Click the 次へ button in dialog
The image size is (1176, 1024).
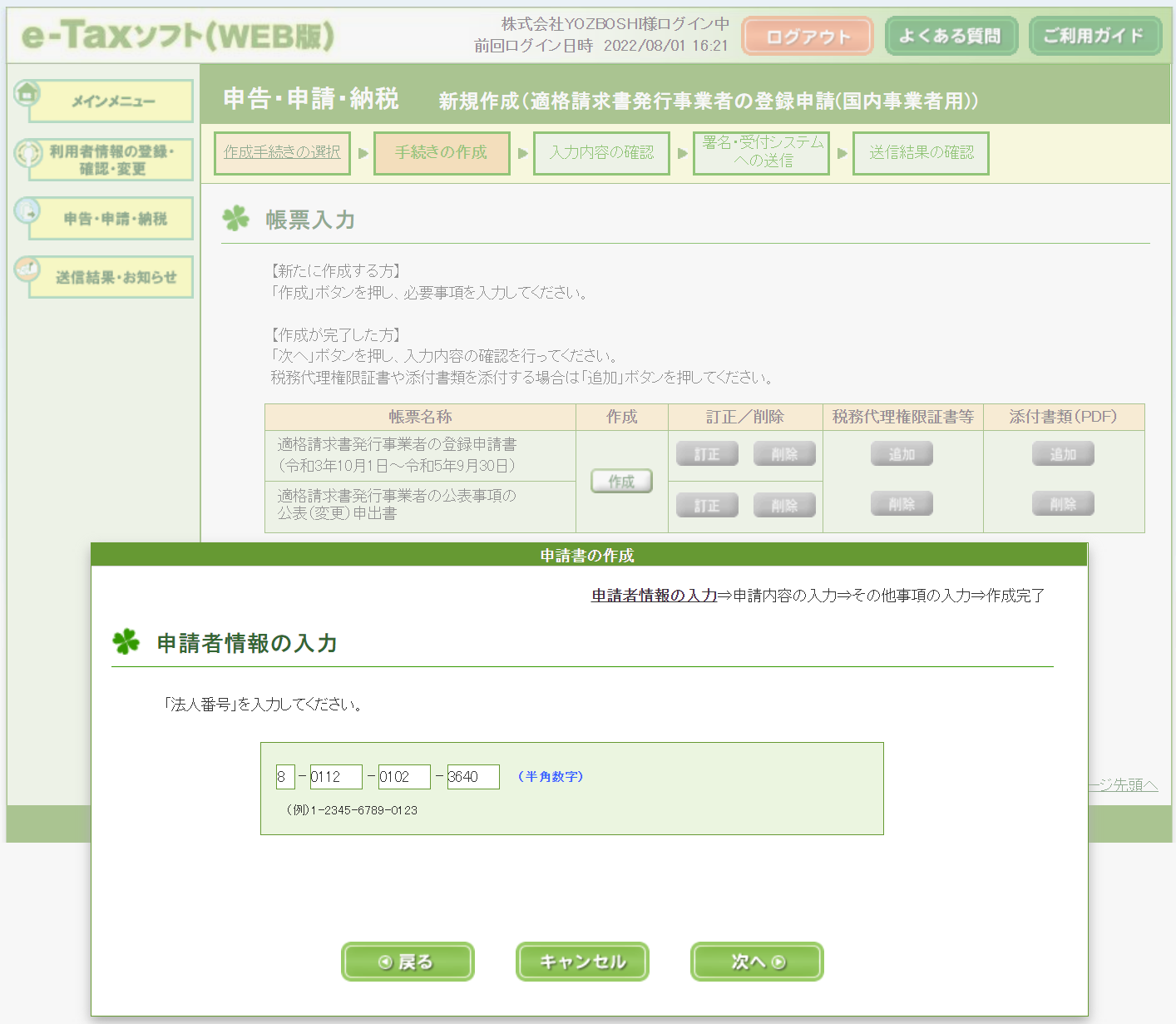[x=757, y=962]
